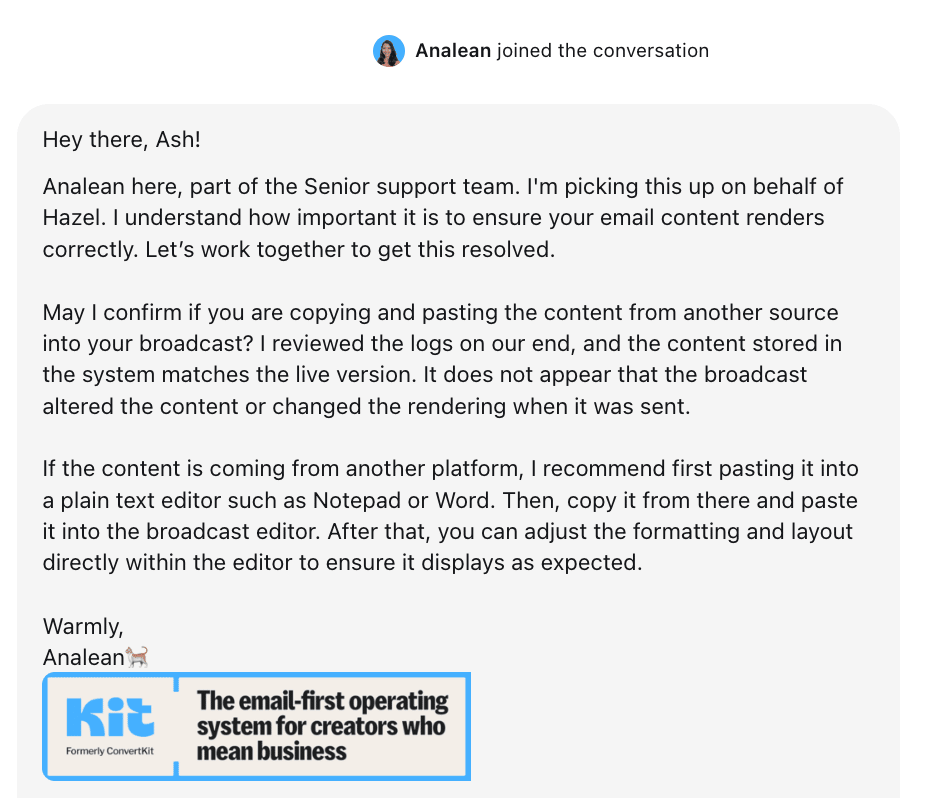Click the word 'Hazel' in the message
The image size is (934, 798).
[x=70, y=218]
